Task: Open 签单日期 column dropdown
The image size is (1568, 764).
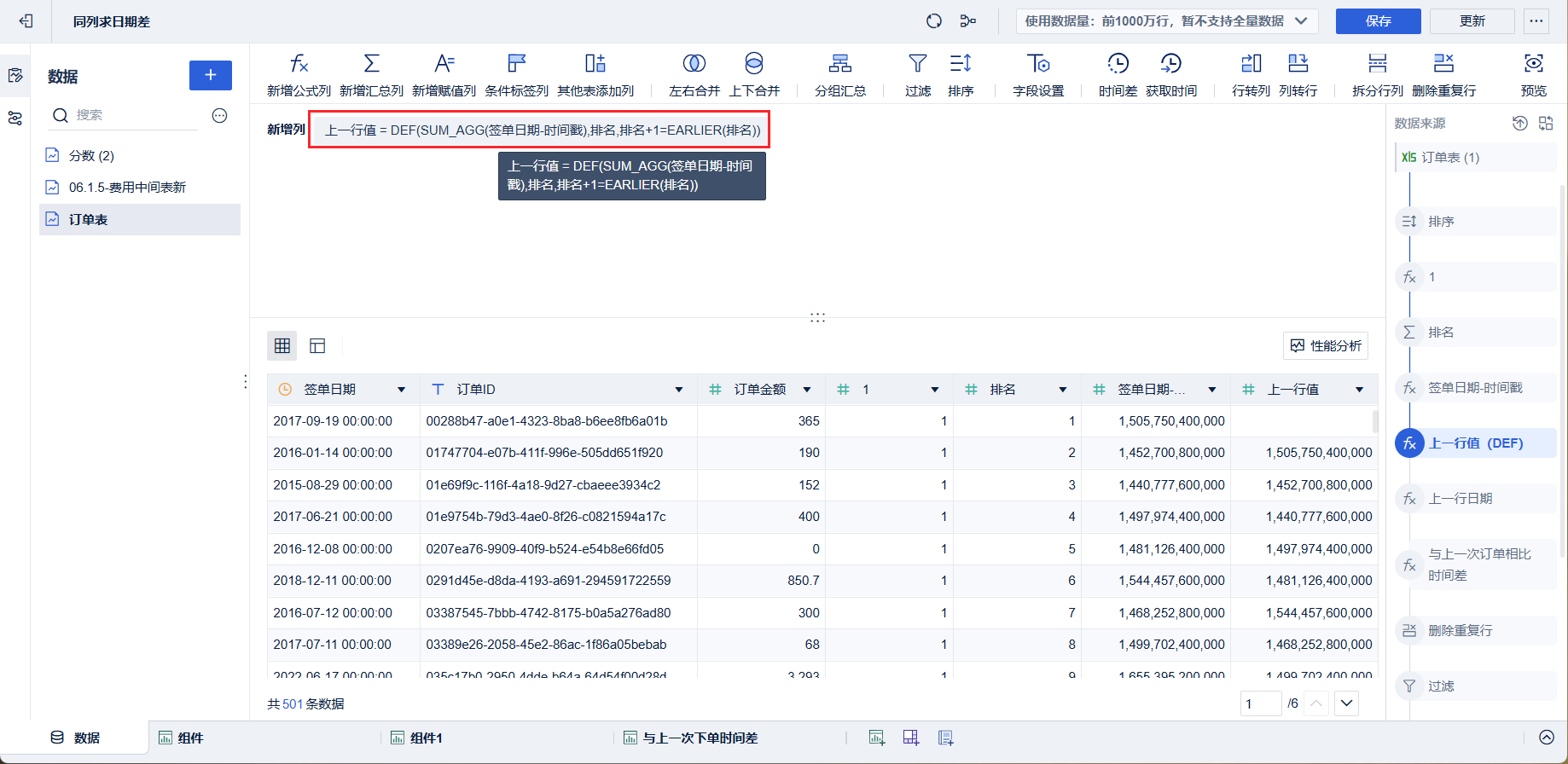Action: [401, 390]
